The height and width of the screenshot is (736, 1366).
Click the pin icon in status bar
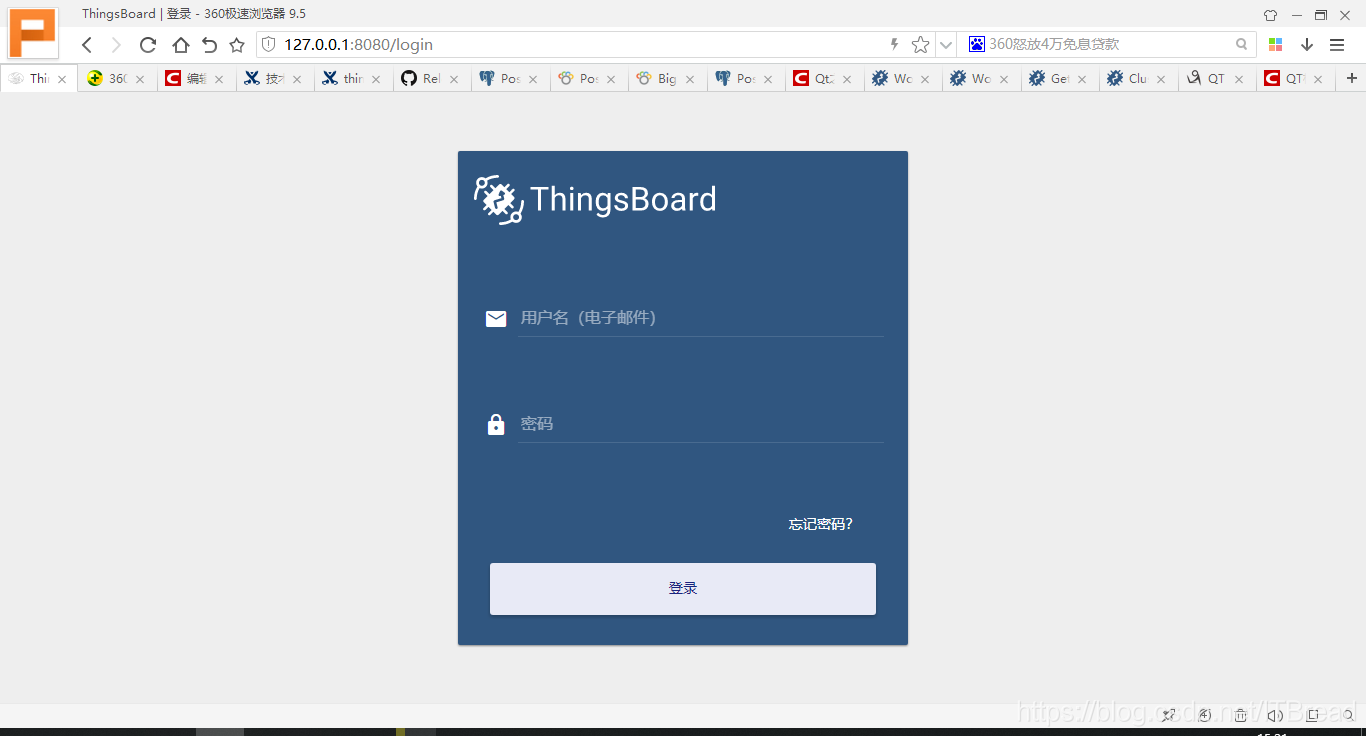(x=1169, y=714)
